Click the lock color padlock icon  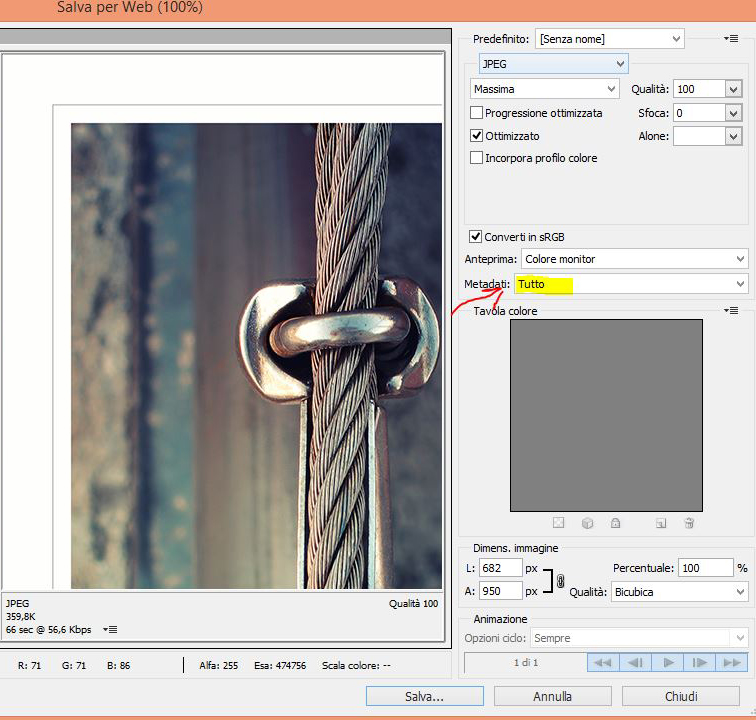click(615, 523)
